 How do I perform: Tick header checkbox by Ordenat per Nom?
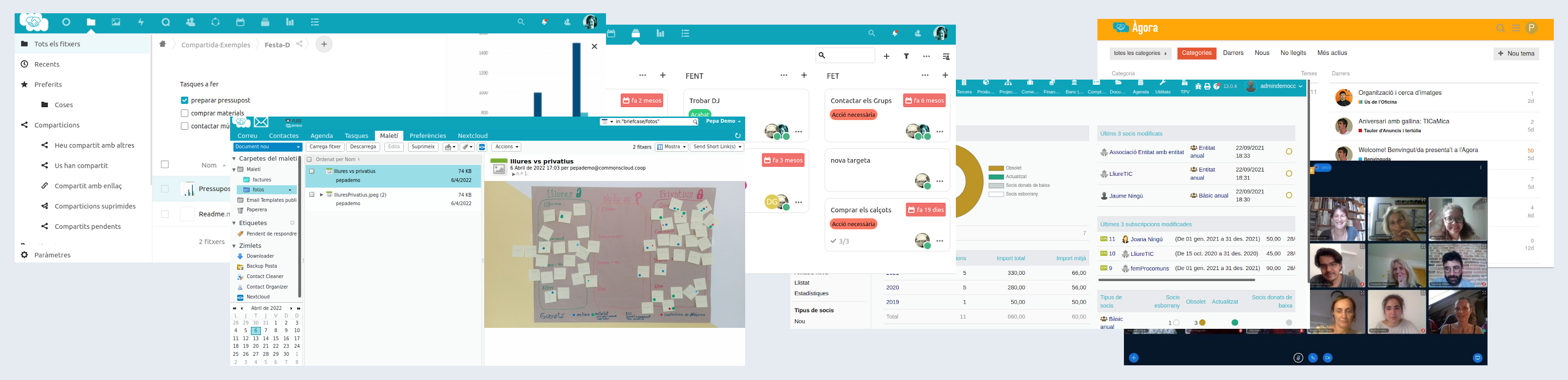click(x=309, y=160)
